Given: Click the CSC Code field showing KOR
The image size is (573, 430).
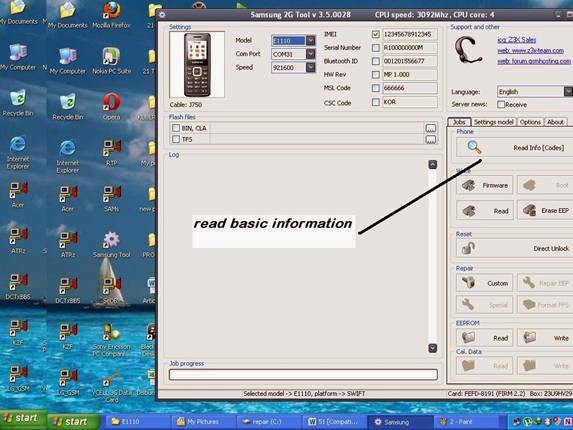Looking at the screenshot, I should pyautogui.click(x=409, y=102).
